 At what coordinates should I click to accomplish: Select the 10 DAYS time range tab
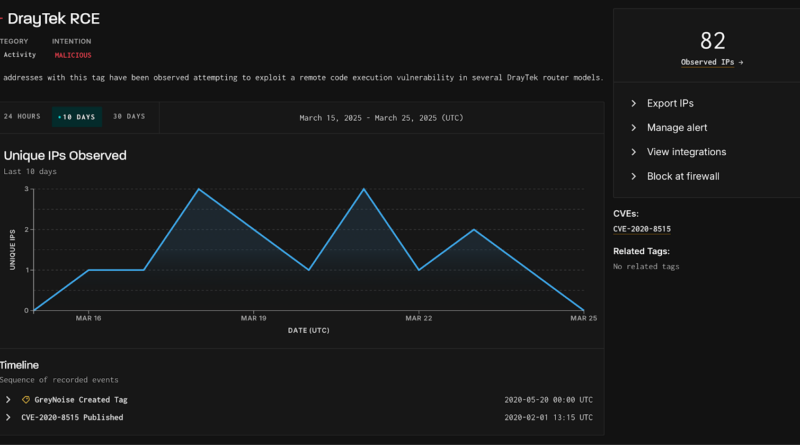click(x=77, y=117)
